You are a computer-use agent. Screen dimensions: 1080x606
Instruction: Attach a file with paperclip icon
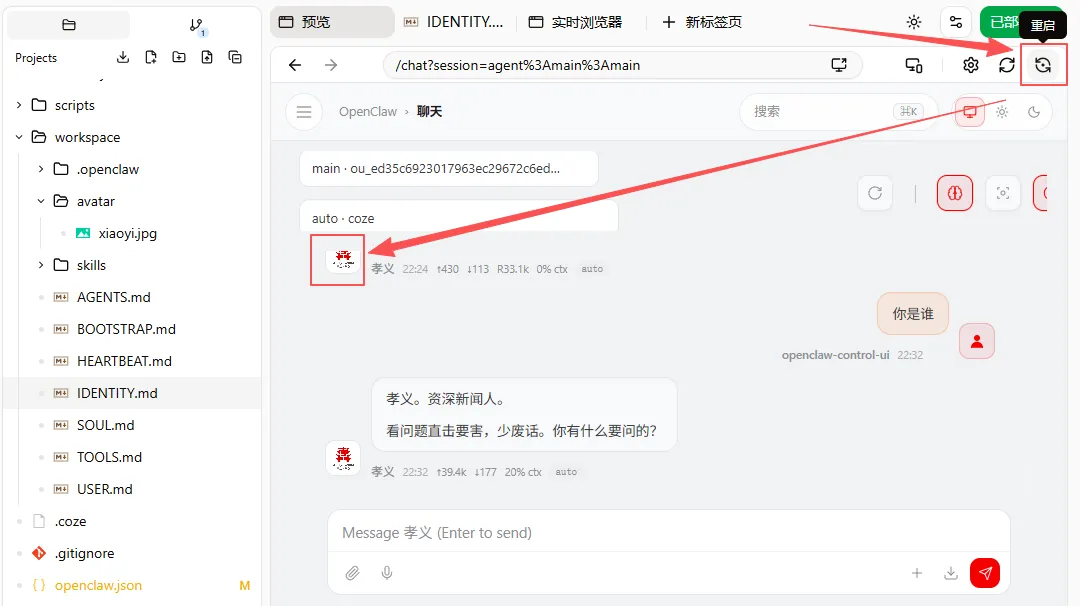pos(353,573)
